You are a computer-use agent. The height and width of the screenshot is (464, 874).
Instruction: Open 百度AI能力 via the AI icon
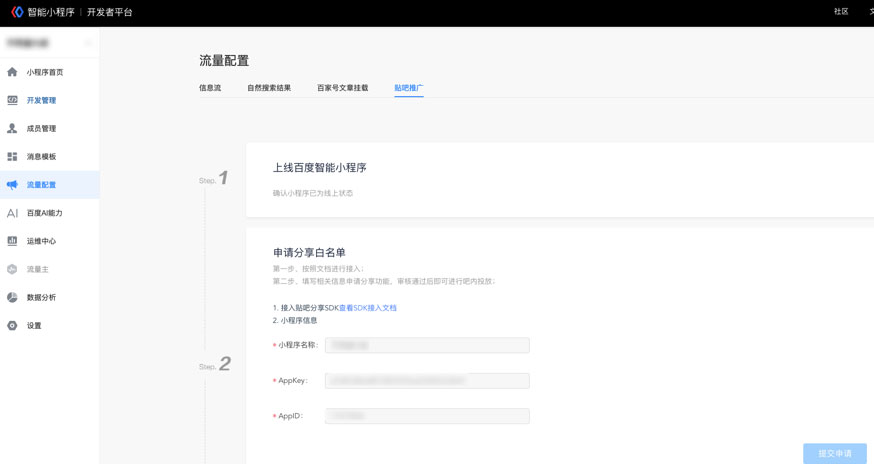coord(12,213)
